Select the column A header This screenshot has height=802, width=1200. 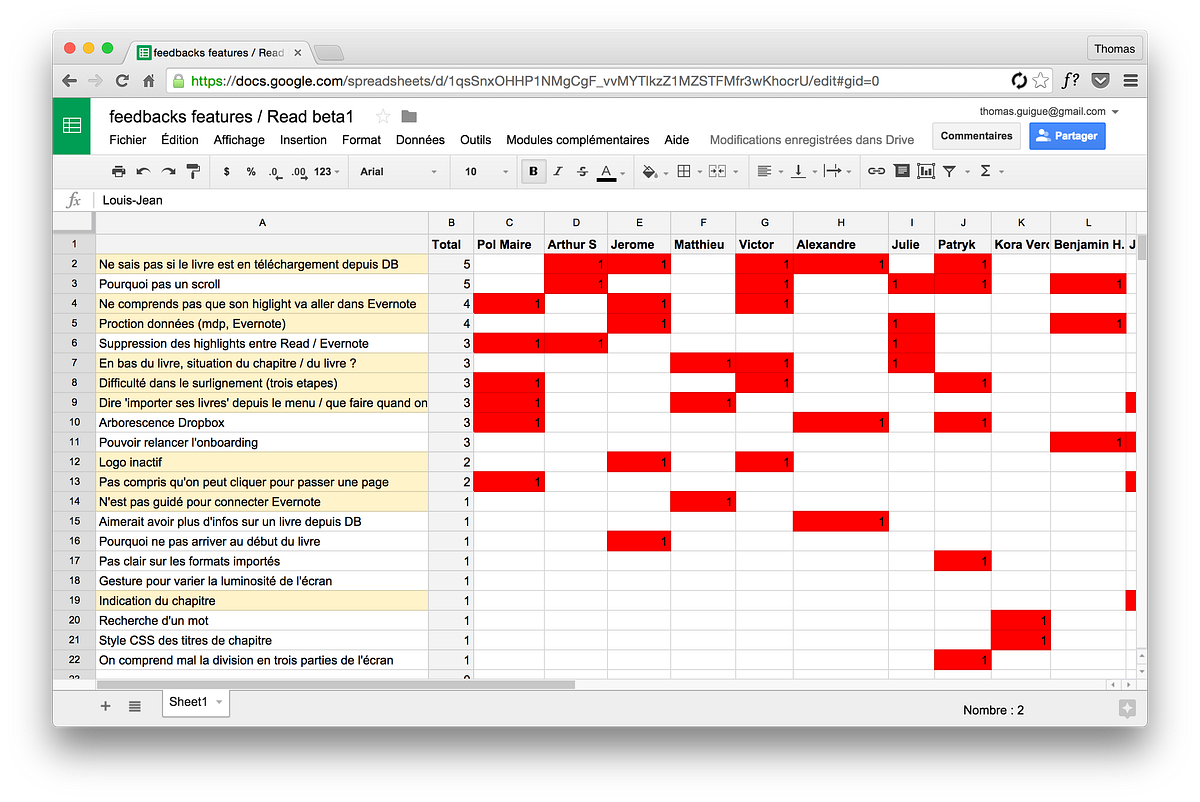pyautogui.click(x=262, y=222)
